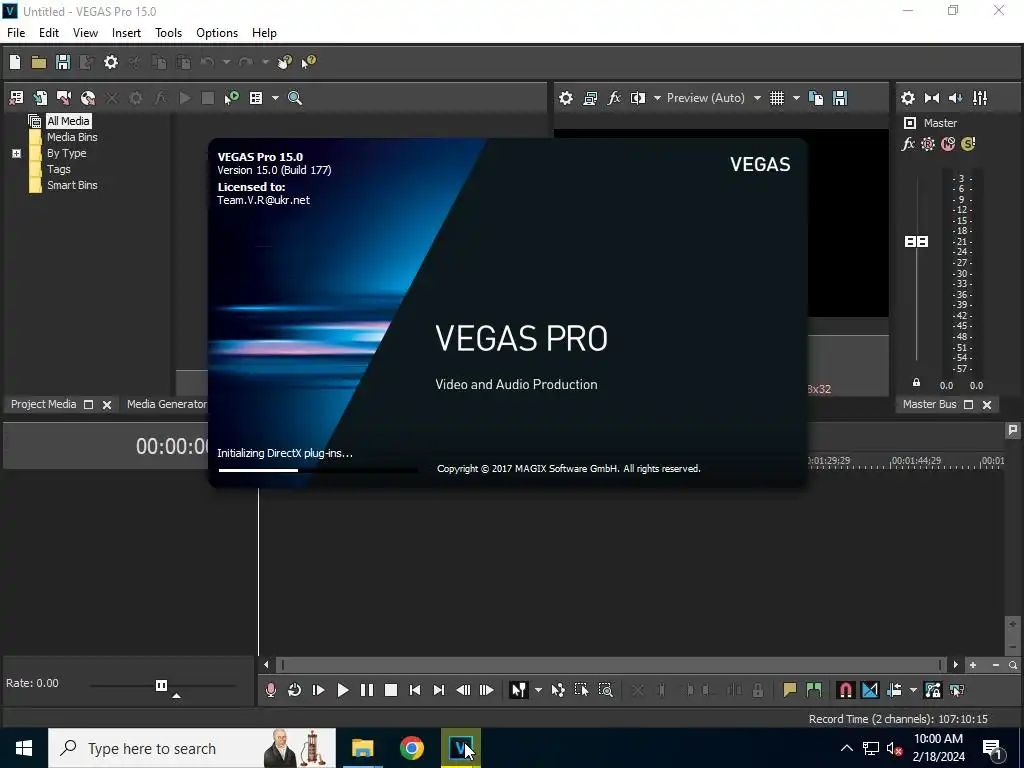
Task: Remove unused media from project icon
Action: pos(16,98)
